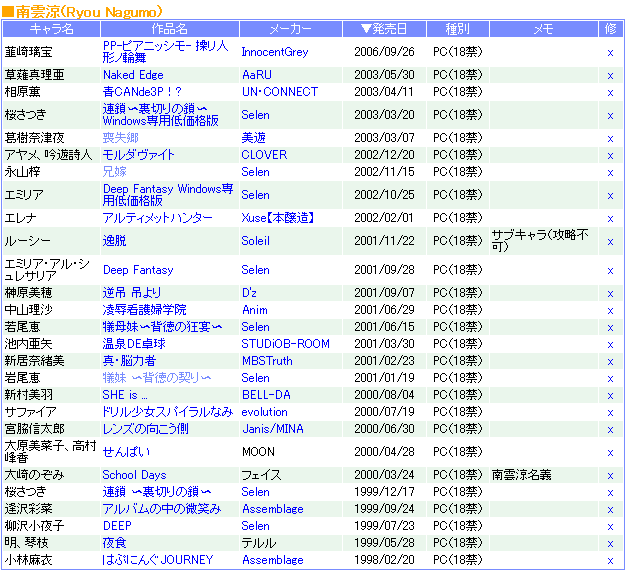Click the x edit link in 新村美羽 row
629x577 pixels.
(611, 396)
